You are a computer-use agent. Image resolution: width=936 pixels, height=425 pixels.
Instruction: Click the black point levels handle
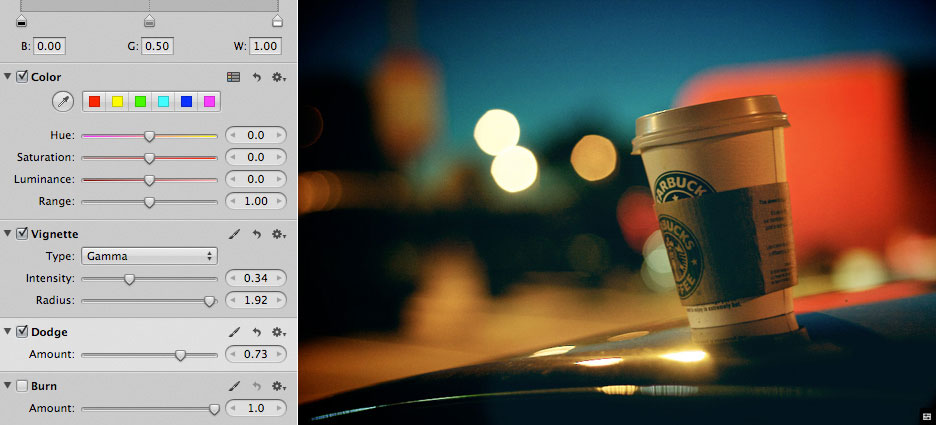pos(21,21)
